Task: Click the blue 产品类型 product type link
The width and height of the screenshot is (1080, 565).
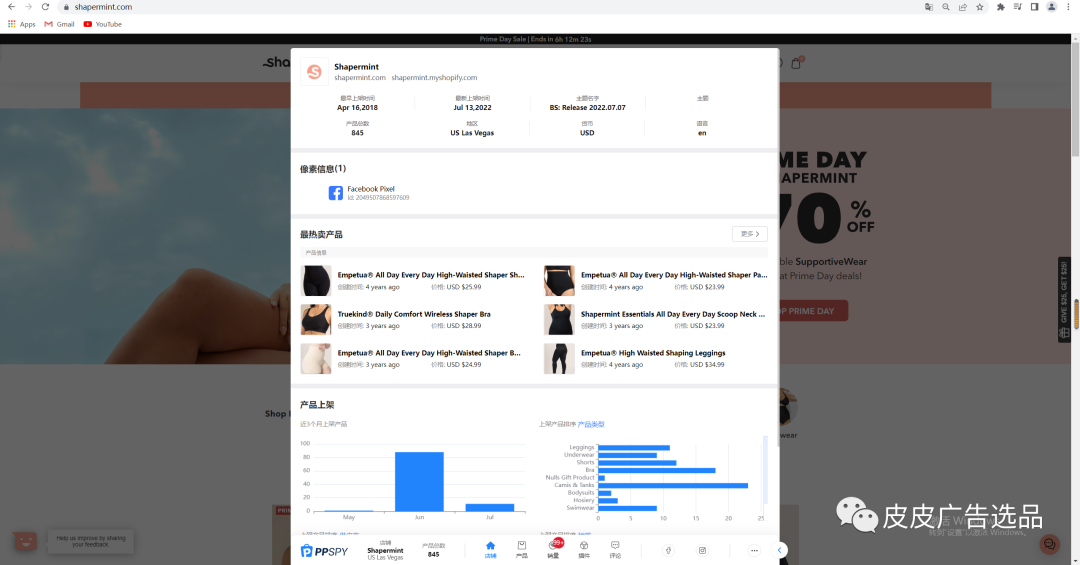Action: tap(591, 424)
